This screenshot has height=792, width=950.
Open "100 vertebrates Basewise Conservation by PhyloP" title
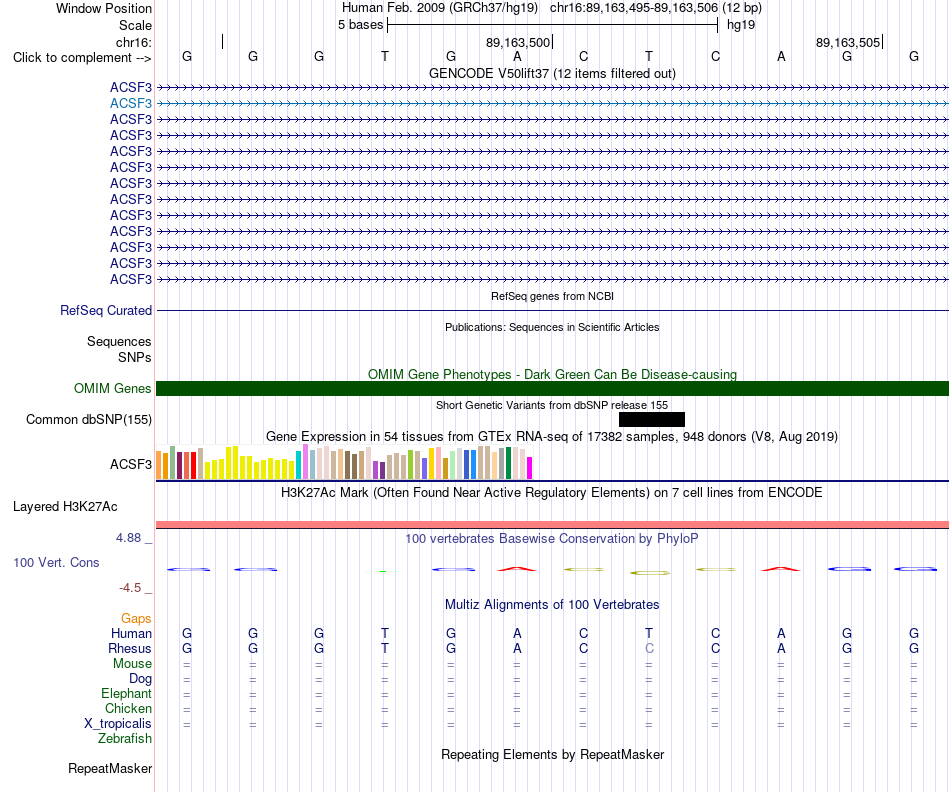552,538
